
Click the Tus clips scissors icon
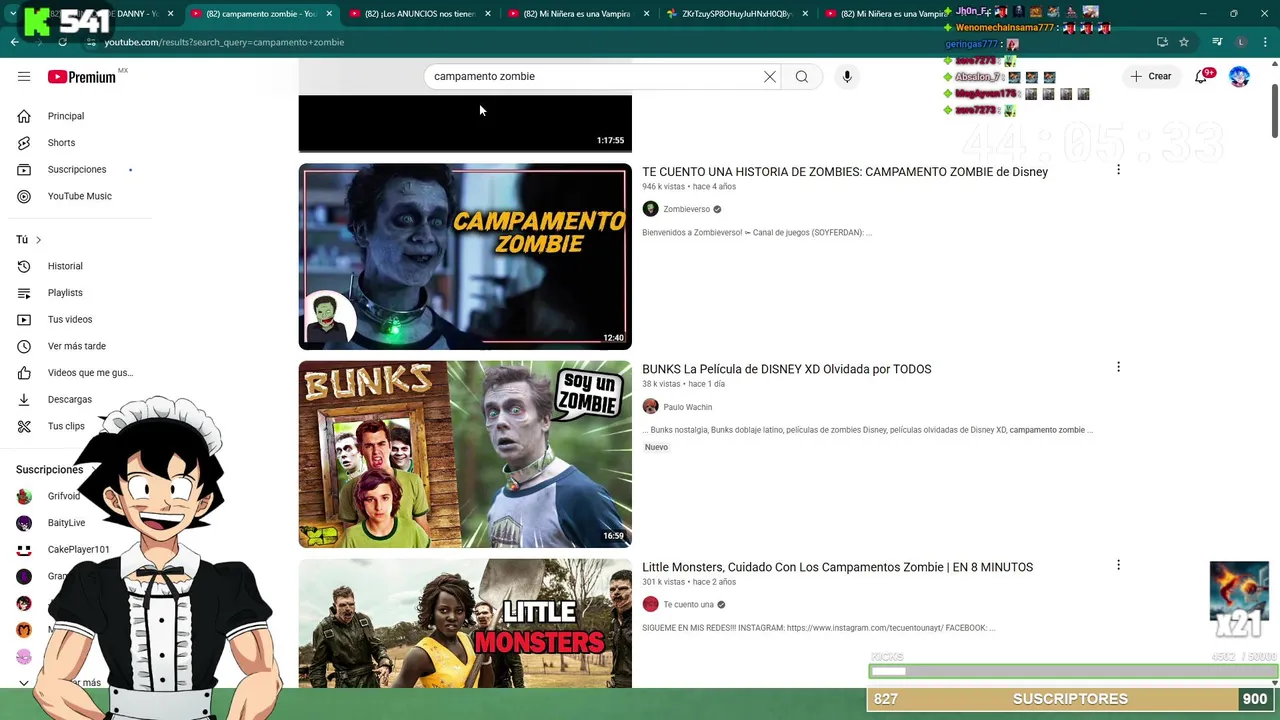coord(24,426)
